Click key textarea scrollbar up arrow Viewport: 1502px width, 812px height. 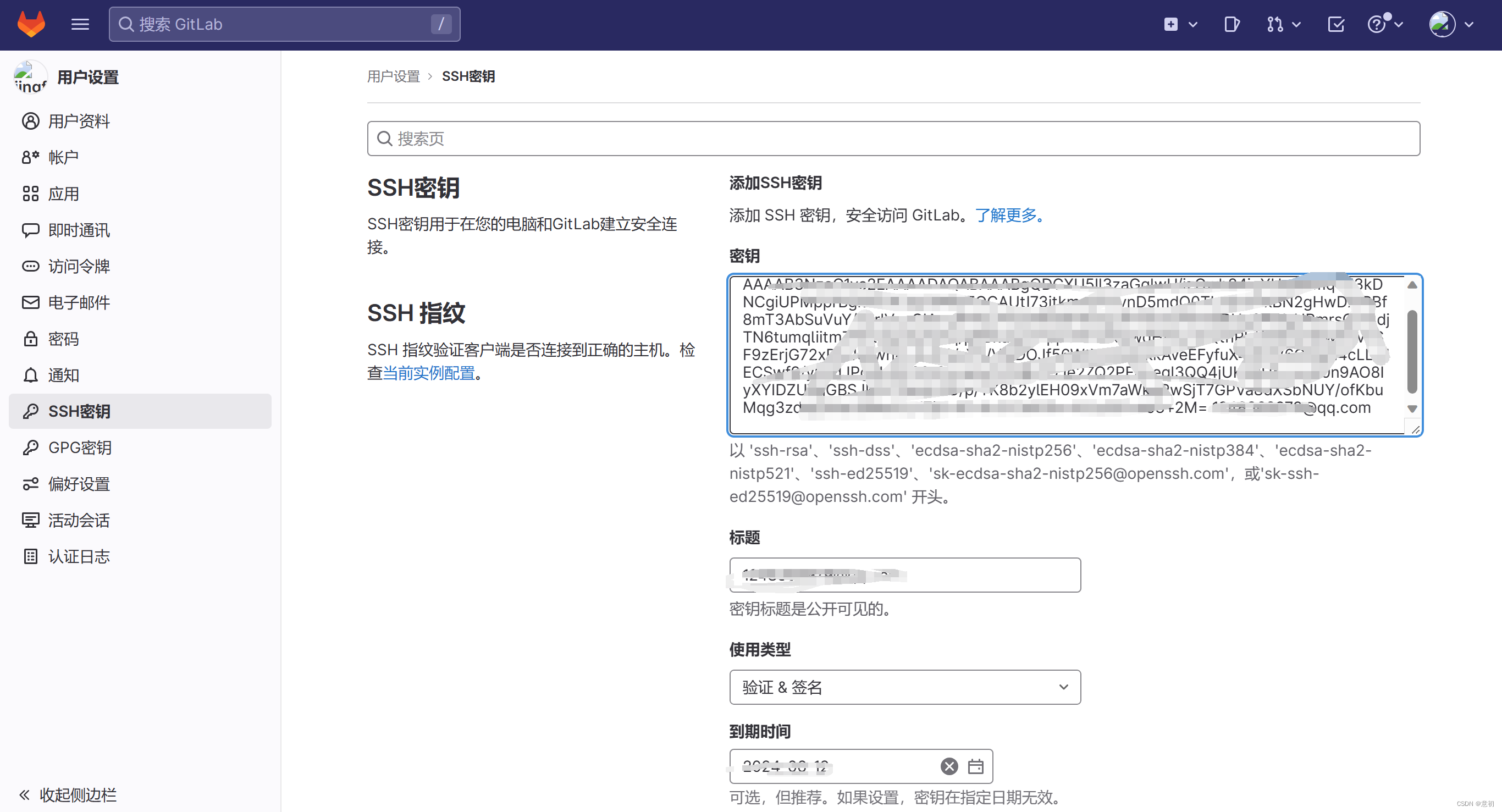[1412, 284]
